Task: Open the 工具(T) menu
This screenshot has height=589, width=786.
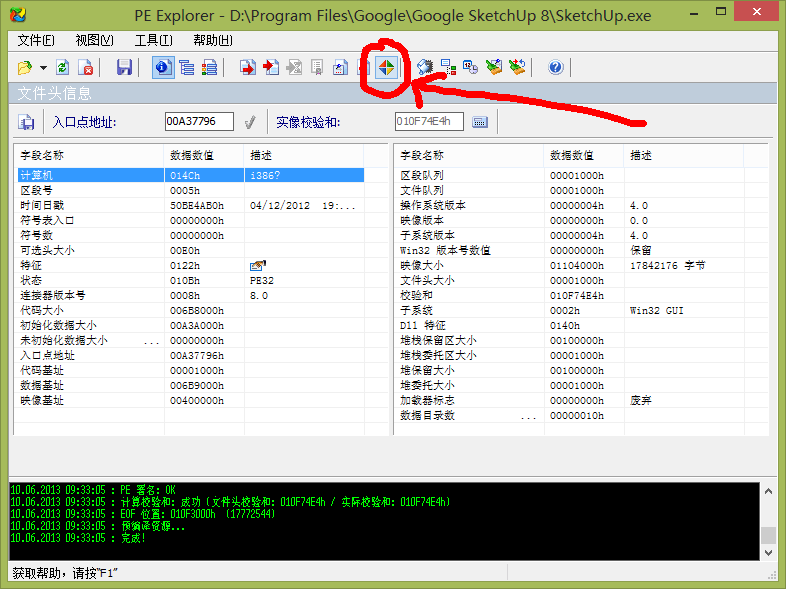Action: pos(153,40)
